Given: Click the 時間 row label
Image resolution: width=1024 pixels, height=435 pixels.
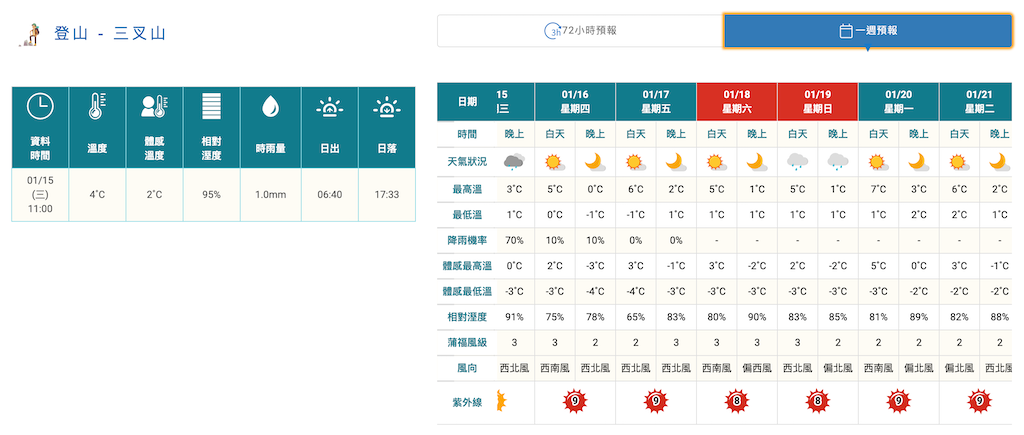Looking at the screenshot, I should click(x=467, y=135).
